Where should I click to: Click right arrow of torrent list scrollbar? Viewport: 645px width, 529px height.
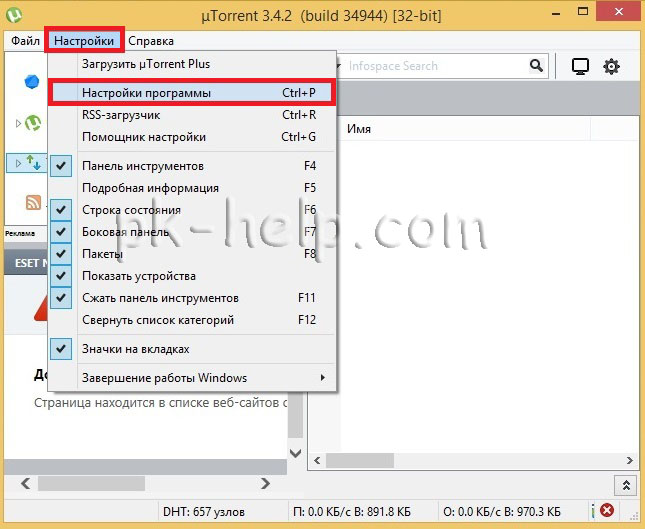pos(630,460)
